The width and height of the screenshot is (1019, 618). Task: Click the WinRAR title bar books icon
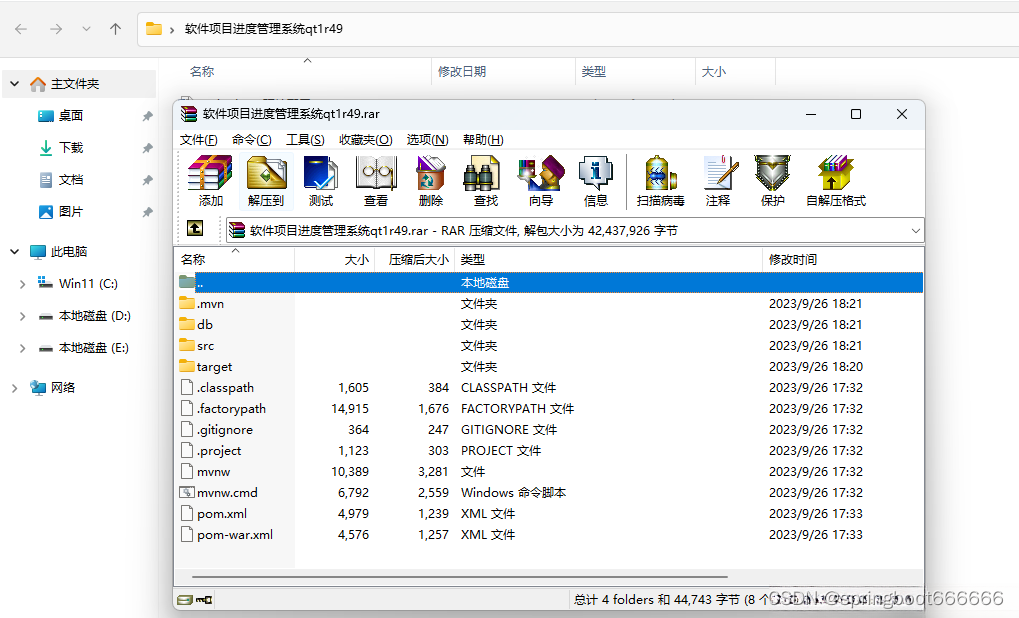pyautogui.click(x=189, y=114)
